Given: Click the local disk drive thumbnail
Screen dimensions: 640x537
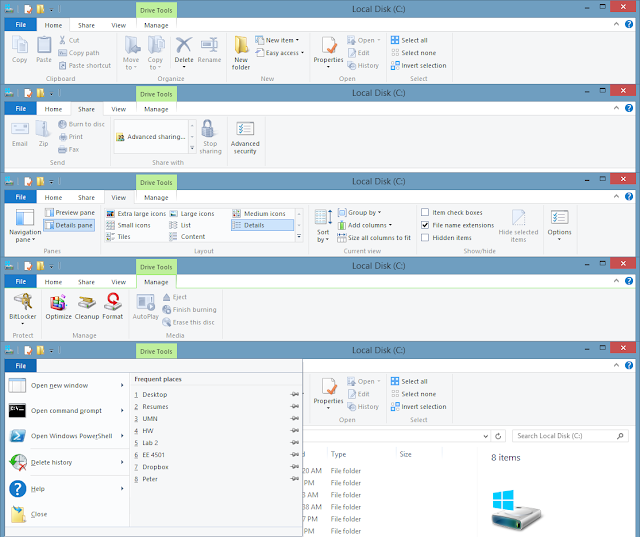Looking at the screenshot, I should (516, 510).
